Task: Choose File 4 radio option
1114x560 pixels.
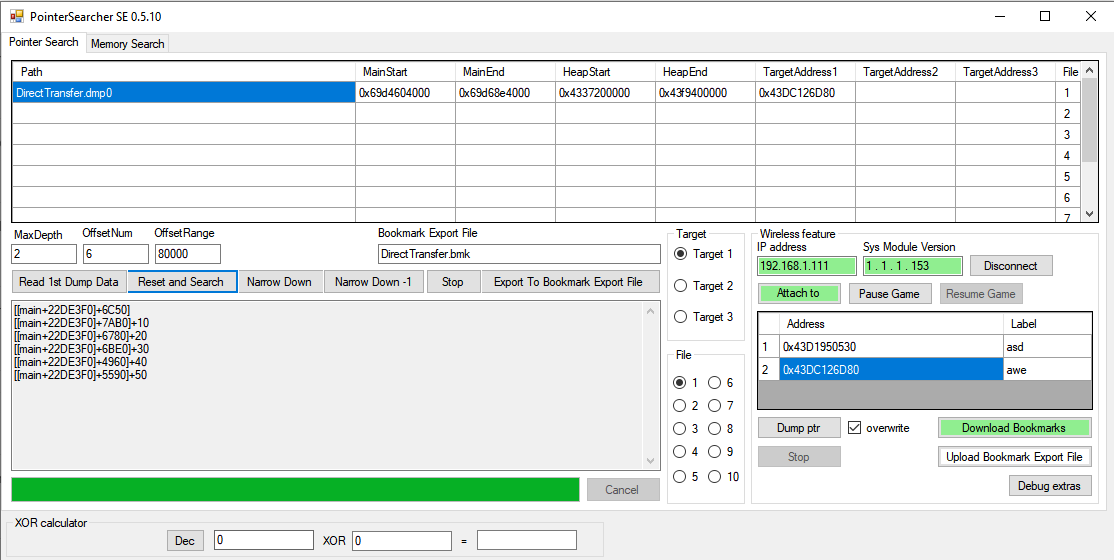Action: tap(680, 452)
